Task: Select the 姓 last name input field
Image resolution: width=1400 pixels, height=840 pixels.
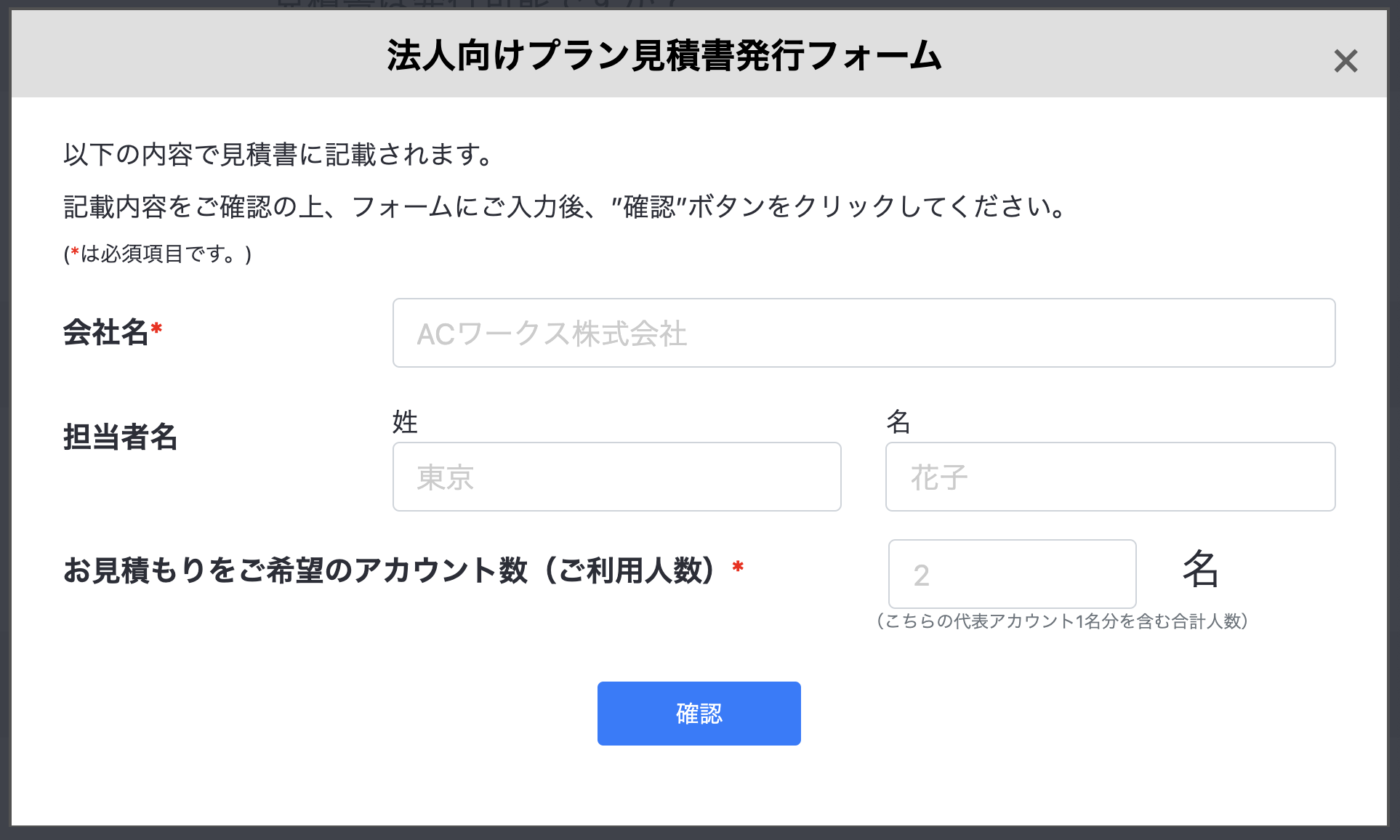Action: pos(616,477)
